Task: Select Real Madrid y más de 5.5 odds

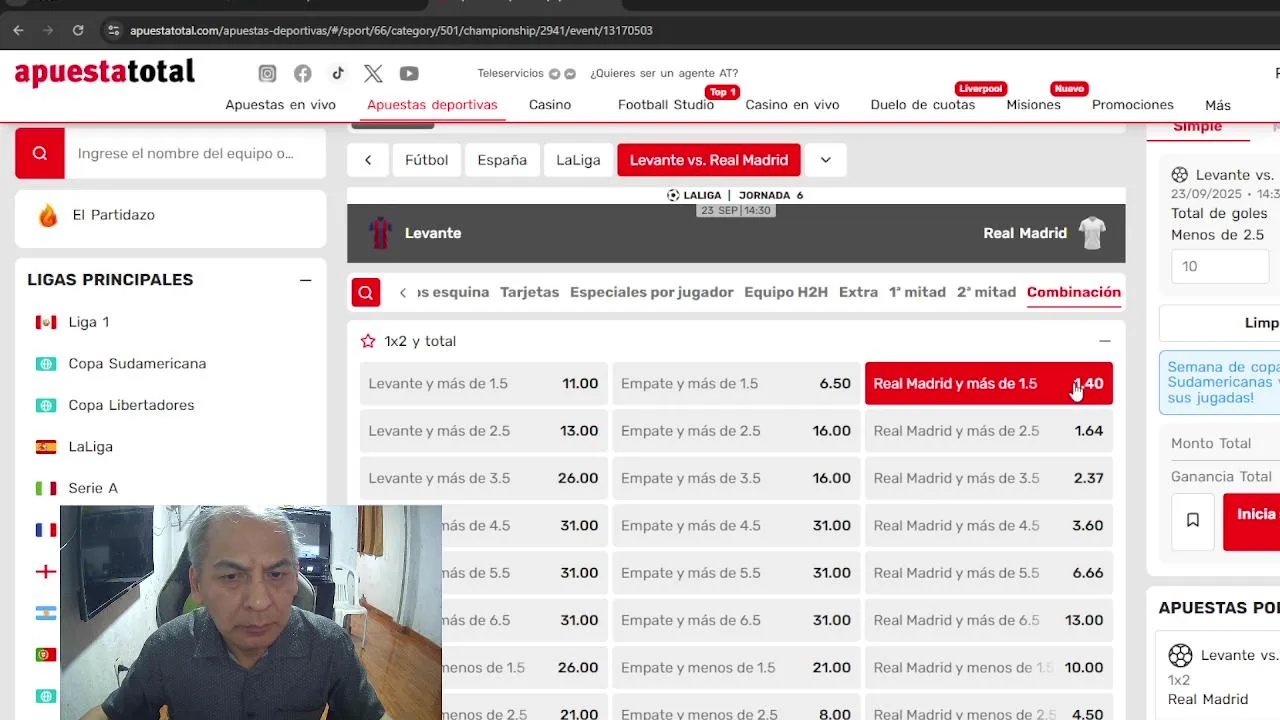Action: [989, 573]
